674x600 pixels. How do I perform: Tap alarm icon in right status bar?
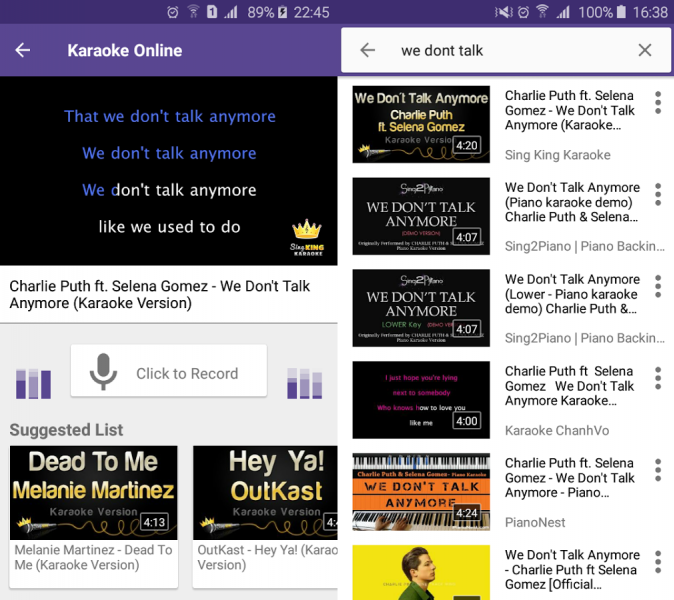point(524,12)
